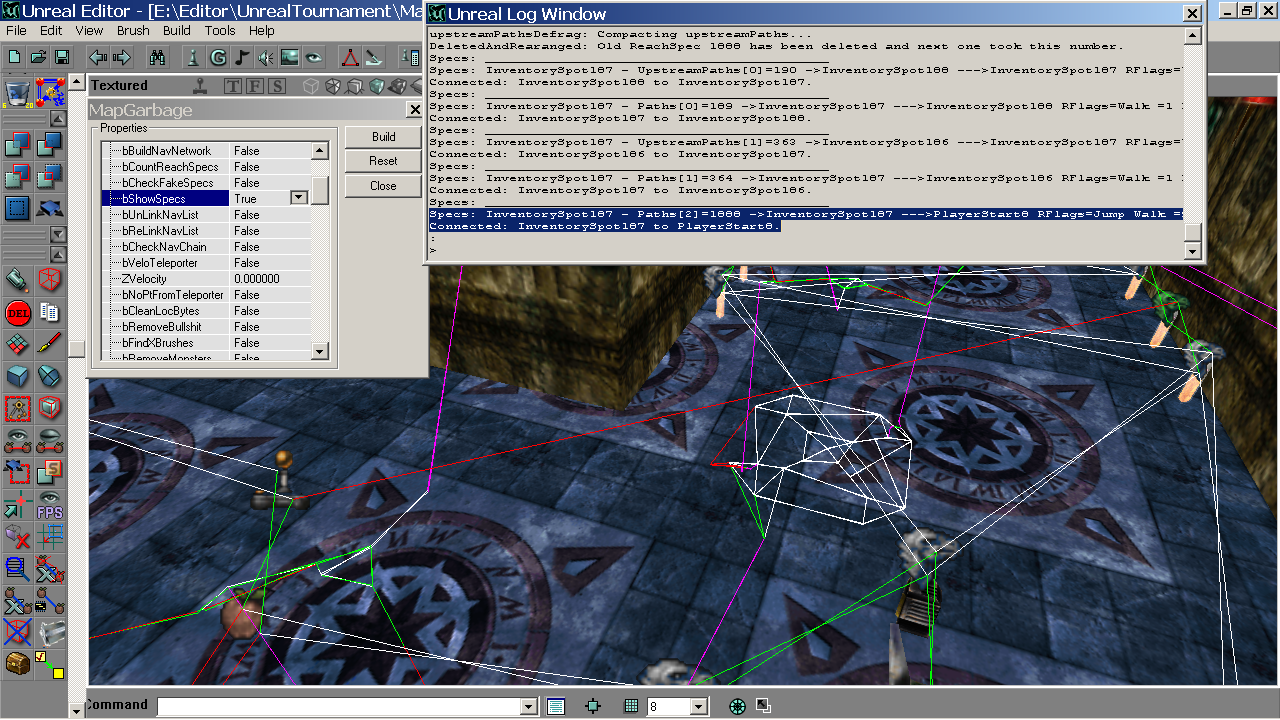Switch viewport to Front view F button
Image resolution: width=1280 pixels, height=720 pixels.
[x=255, y=86]
